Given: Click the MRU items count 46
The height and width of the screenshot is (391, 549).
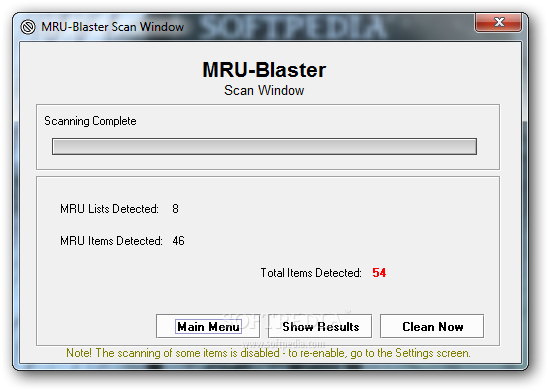Looking at the screenshot, I should (178, 241).
